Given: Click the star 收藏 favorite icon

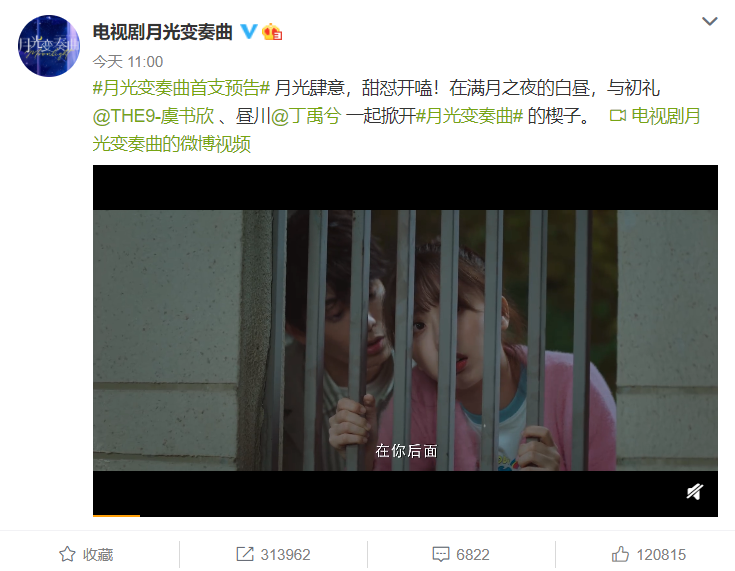Looking at the screenshot, I should (x=67, y=554).
